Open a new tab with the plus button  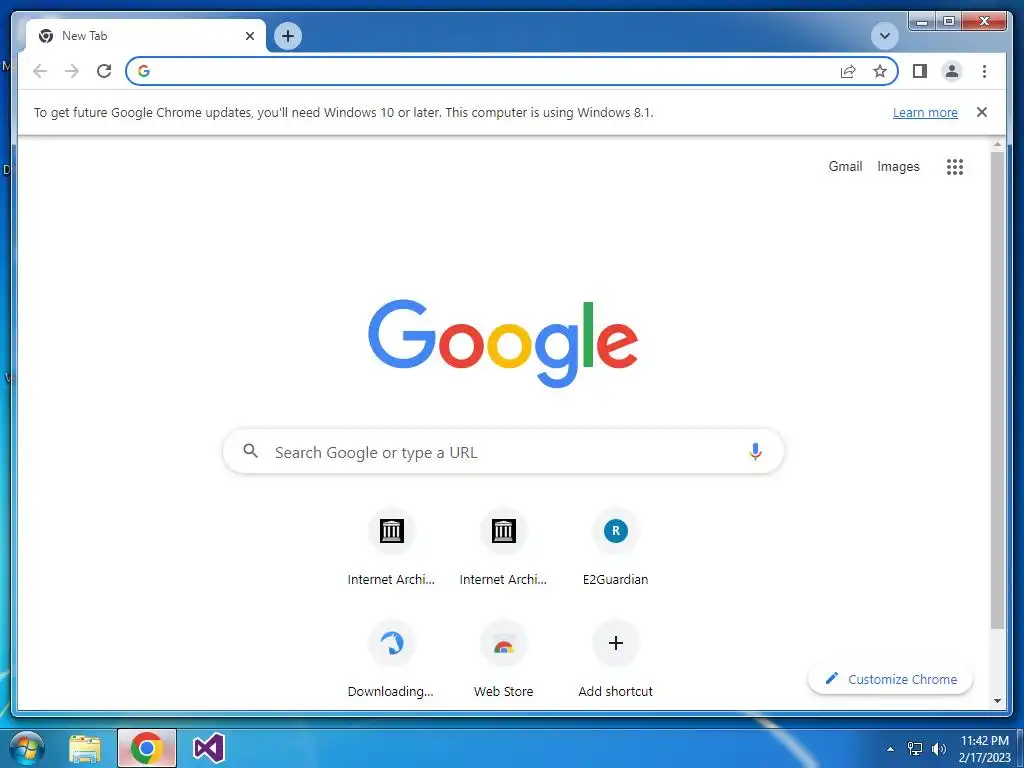[288, 36]
